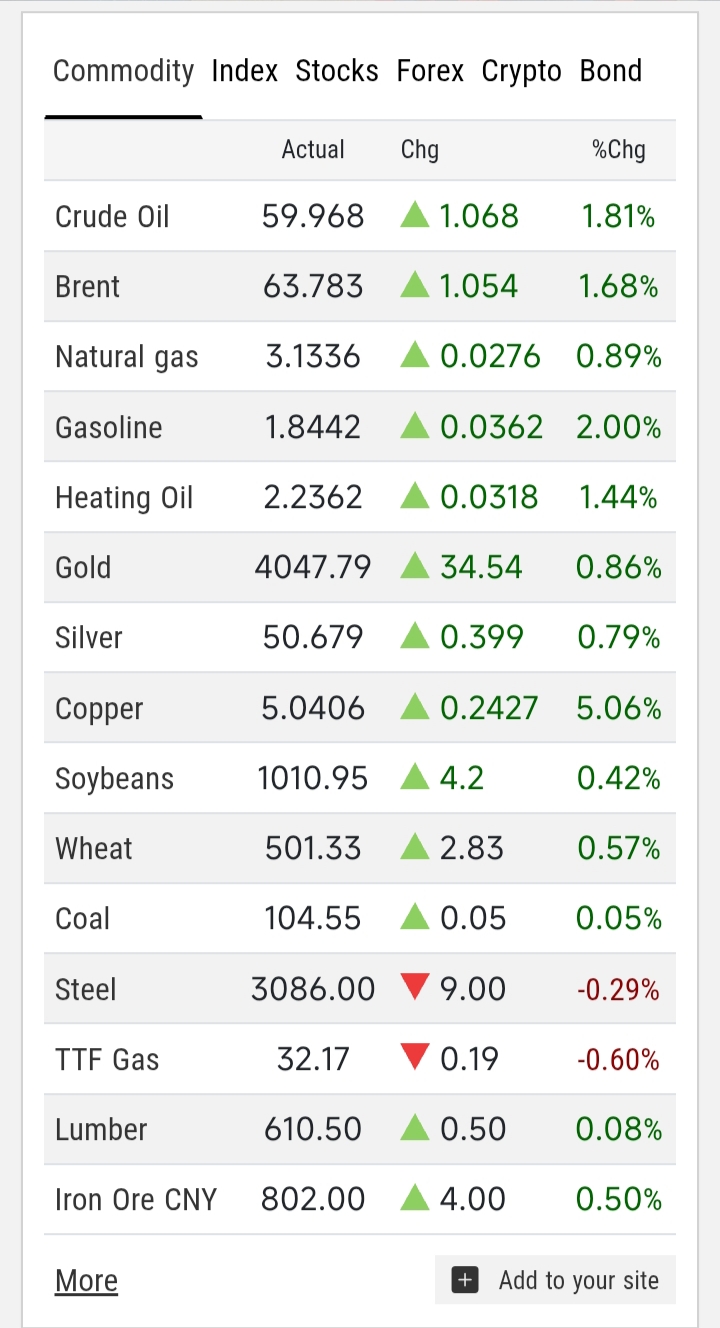This screenshot has width=720, height=1328.
Task: Go to the Bond tab
Action: pyautogui.click(x=610, y=71)
